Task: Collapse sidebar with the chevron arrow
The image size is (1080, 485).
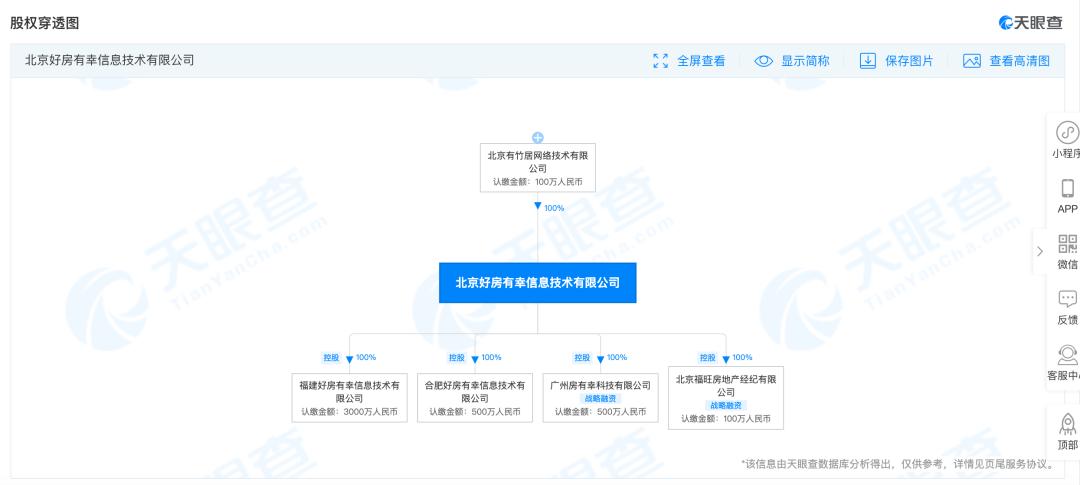Action: tap(1039, 251)
